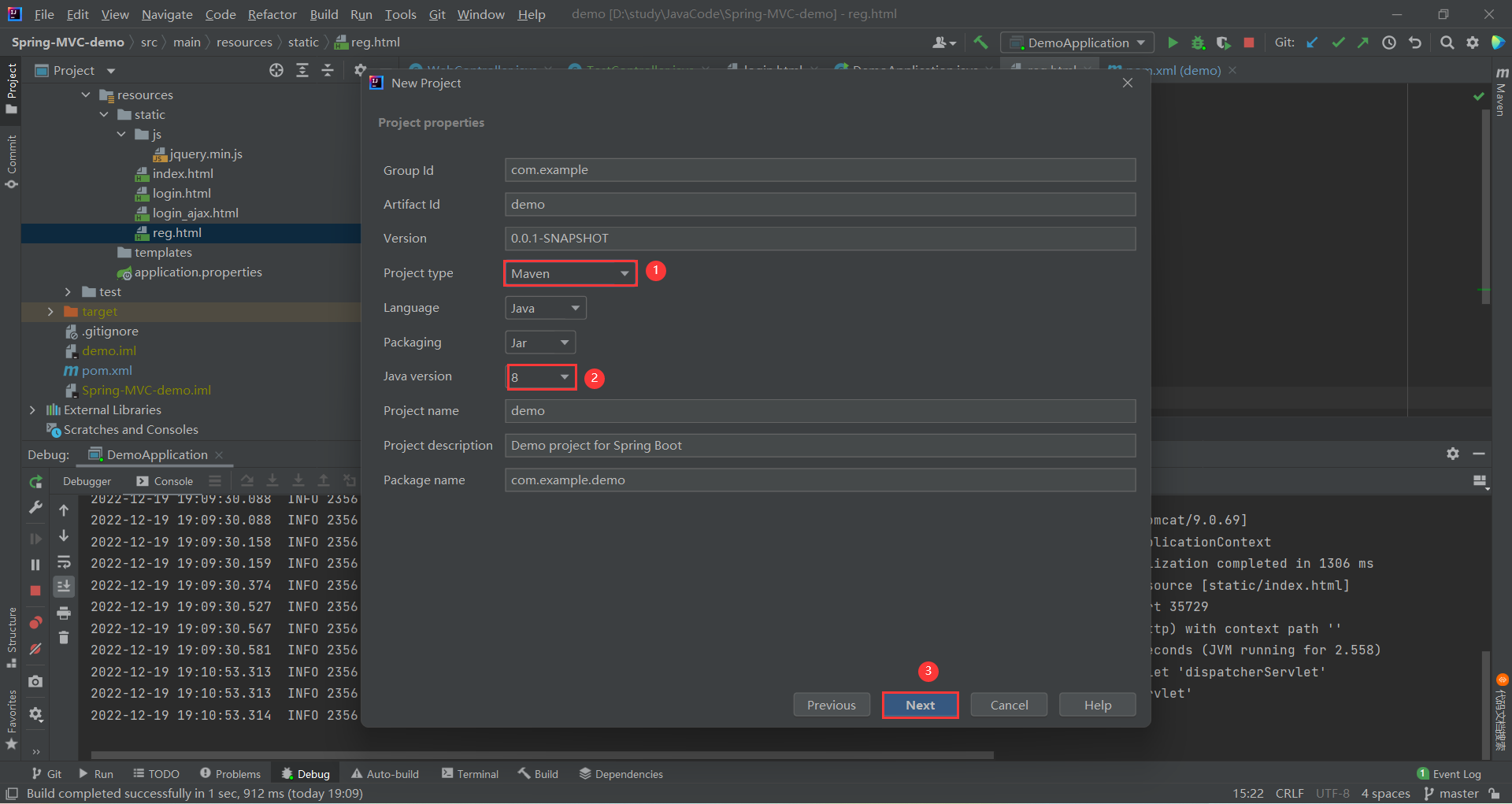The width and height of the screenshot is (1512, 804).
Task: Open IDE settings gear in top toolbar
Action: click(1473, 43)
